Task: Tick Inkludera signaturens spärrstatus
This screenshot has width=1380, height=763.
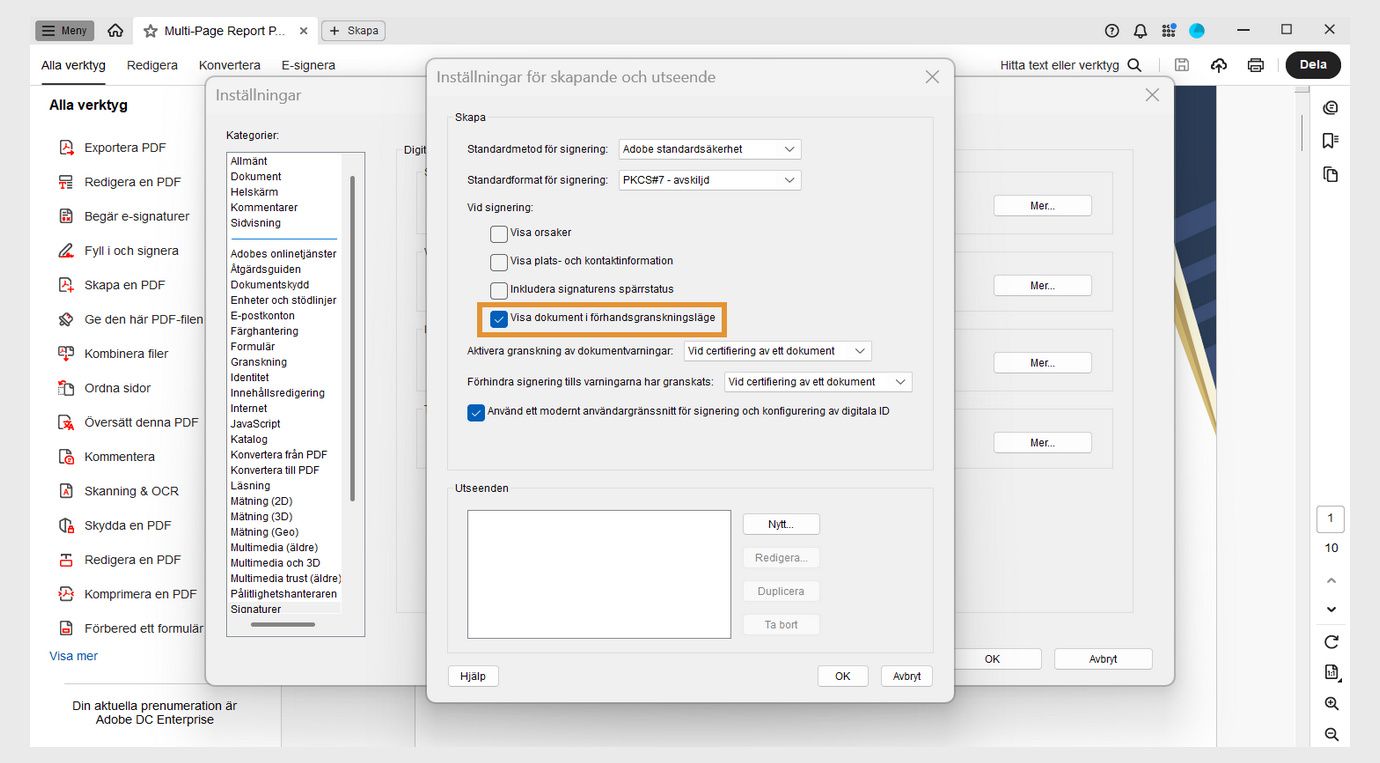Action: pos(499,290)
